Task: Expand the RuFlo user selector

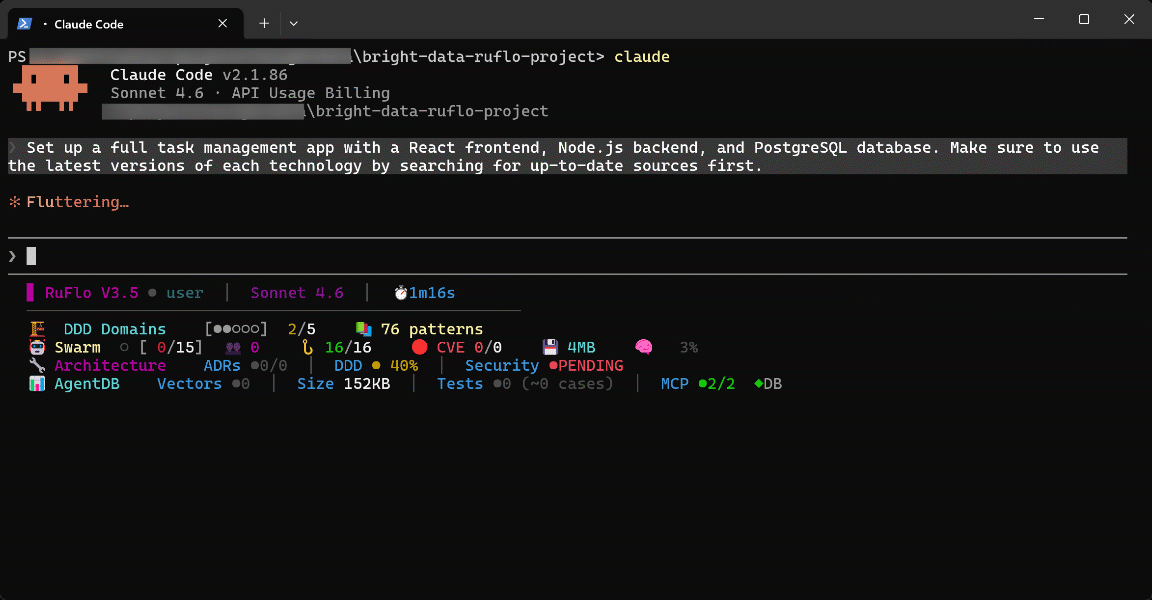Action: [185, 292]
